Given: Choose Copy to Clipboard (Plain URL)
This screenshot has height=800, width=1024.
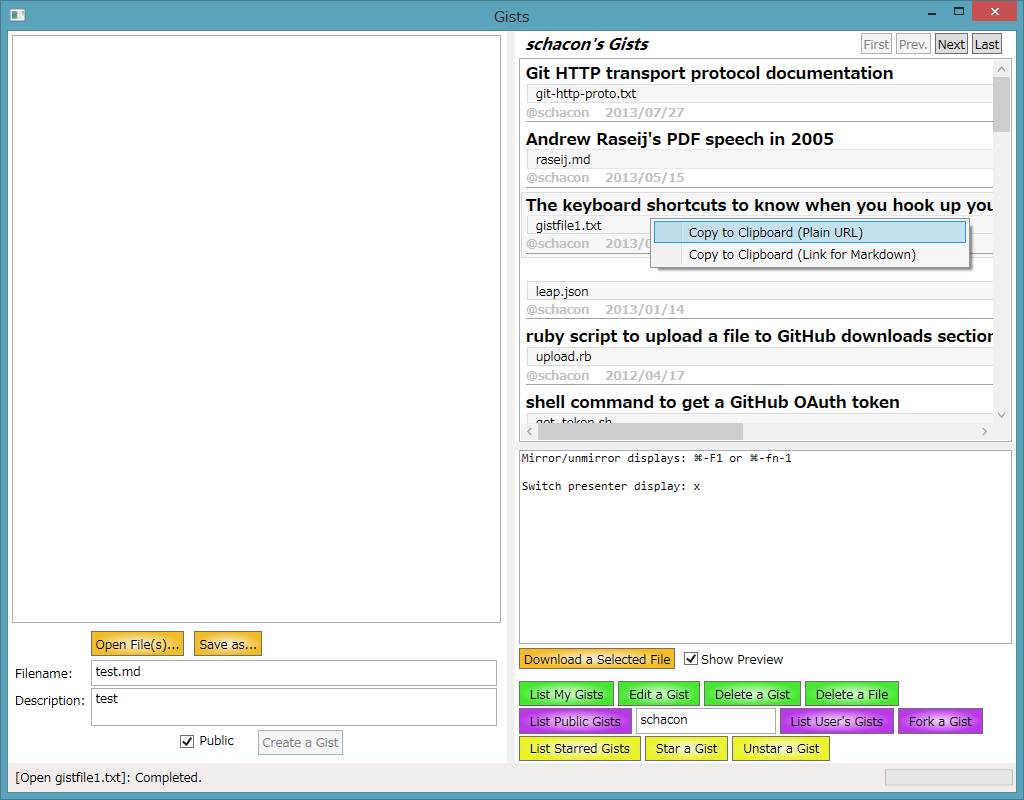Looking at the screenshot, I should (810, 232).
